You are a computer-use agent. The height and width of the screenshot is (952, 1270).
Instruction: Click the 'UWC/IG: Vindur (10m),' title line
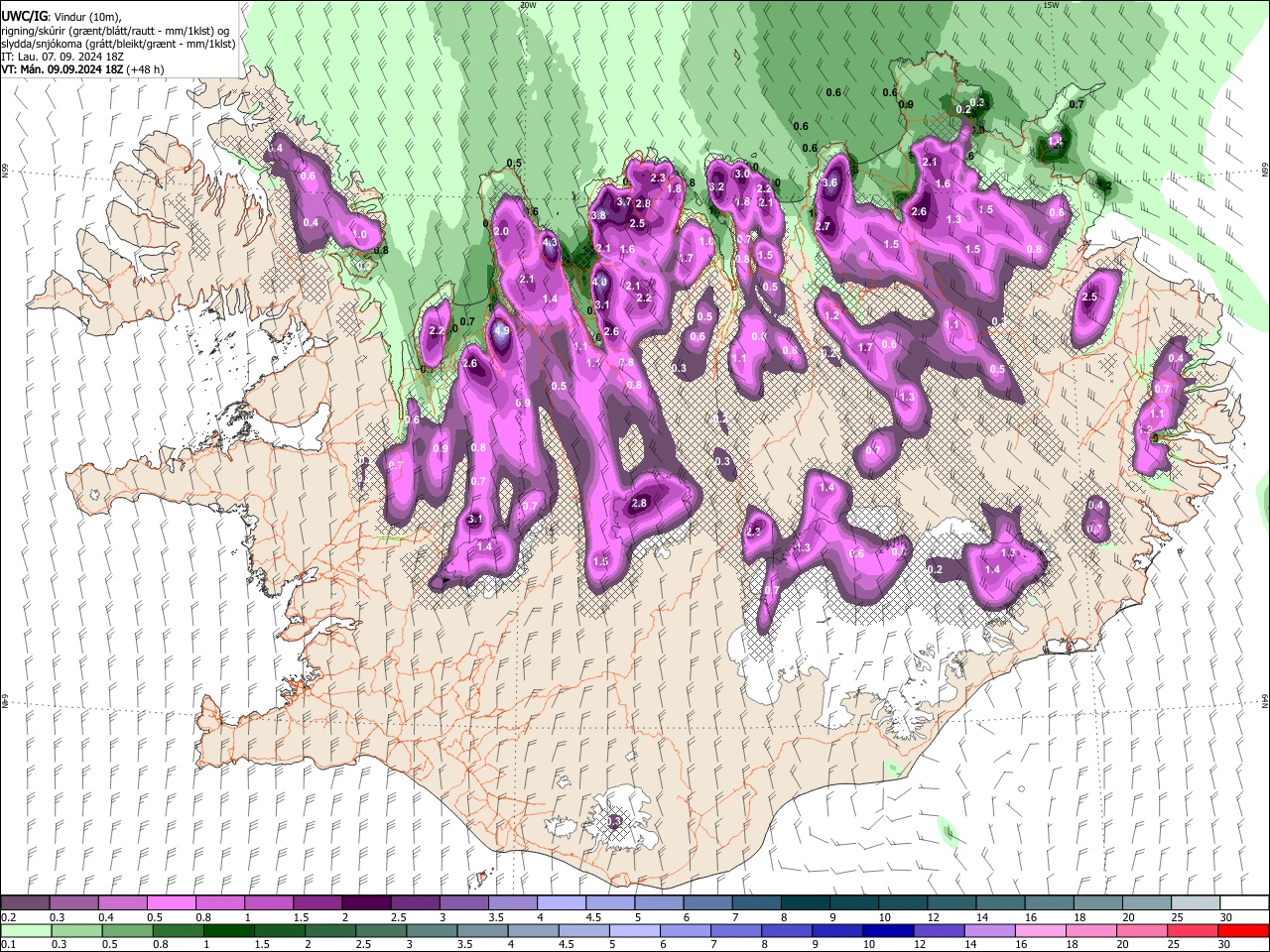(x=62, y=18)
